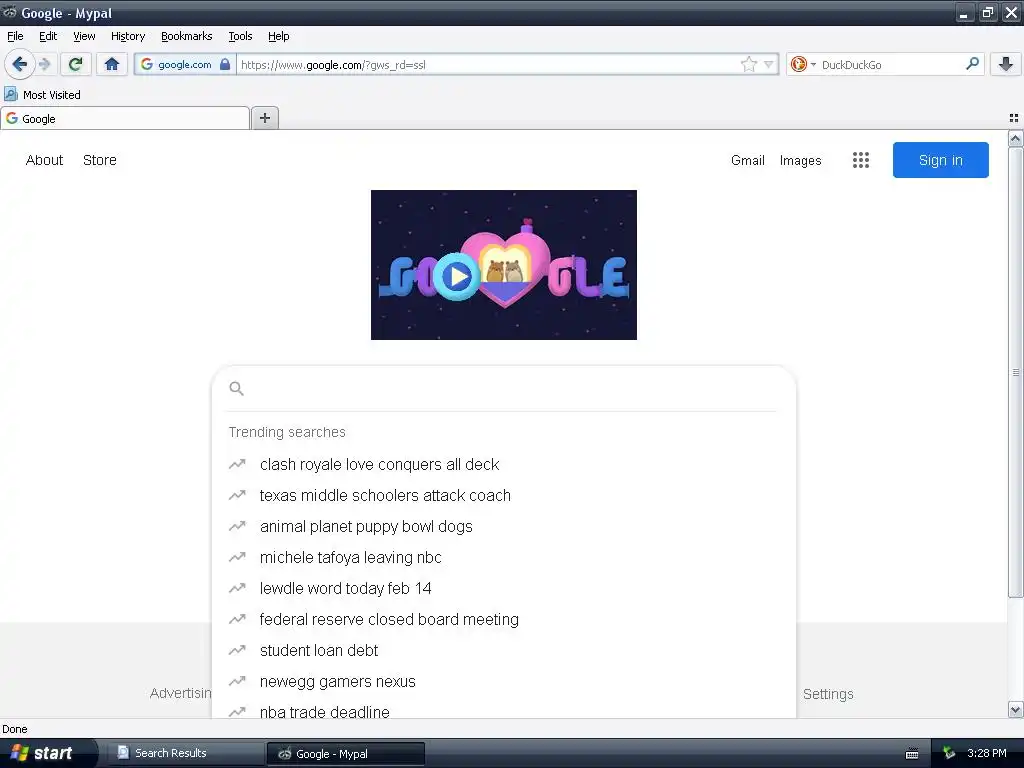Select 'clash royale love conquers all deck'
The image size is (1024, 768).
pos(504,464)
